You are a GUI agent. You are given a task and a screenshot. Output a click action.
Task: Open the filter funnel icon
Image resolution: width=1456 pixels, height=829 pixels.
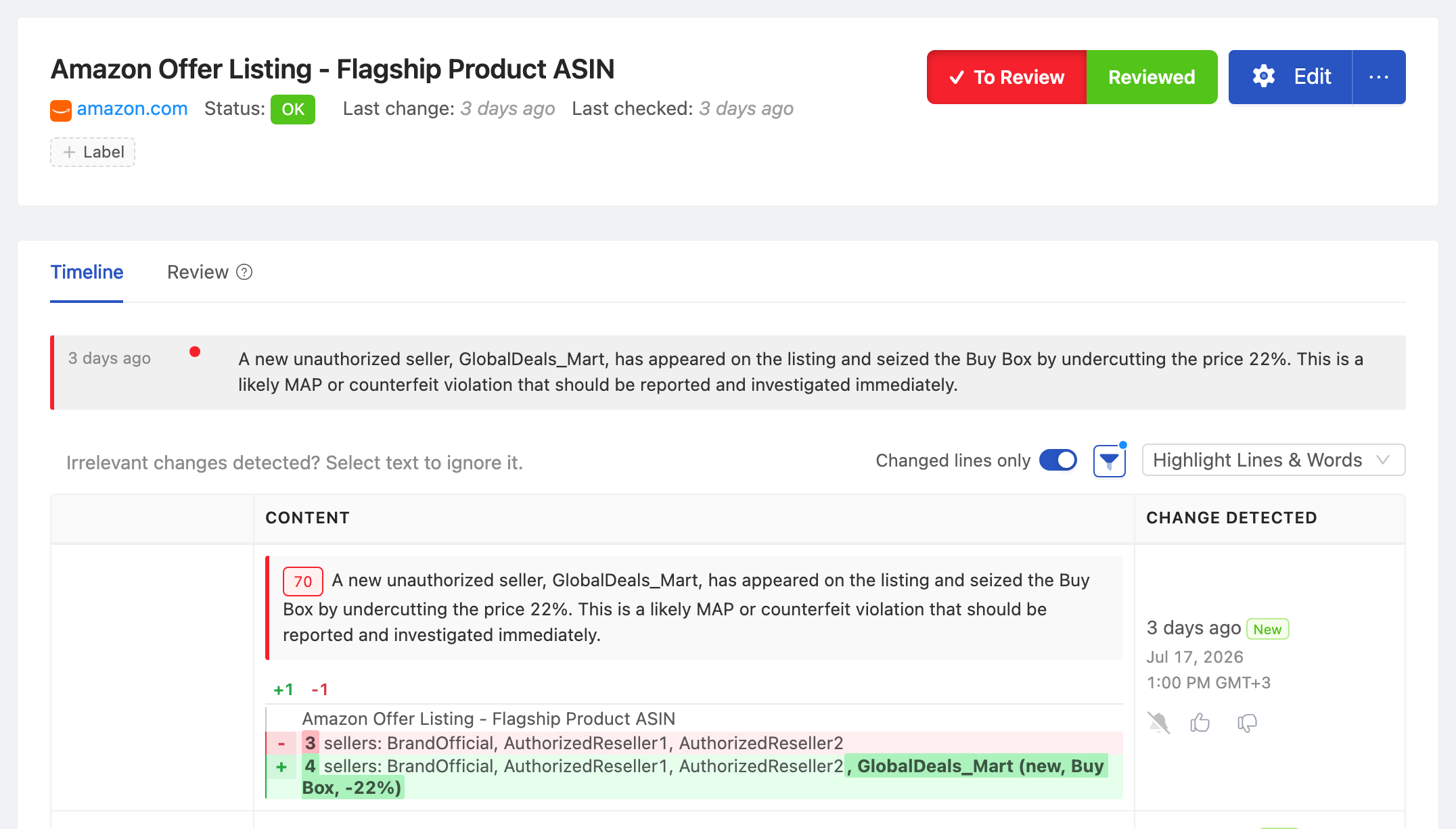coord(1110,461)
